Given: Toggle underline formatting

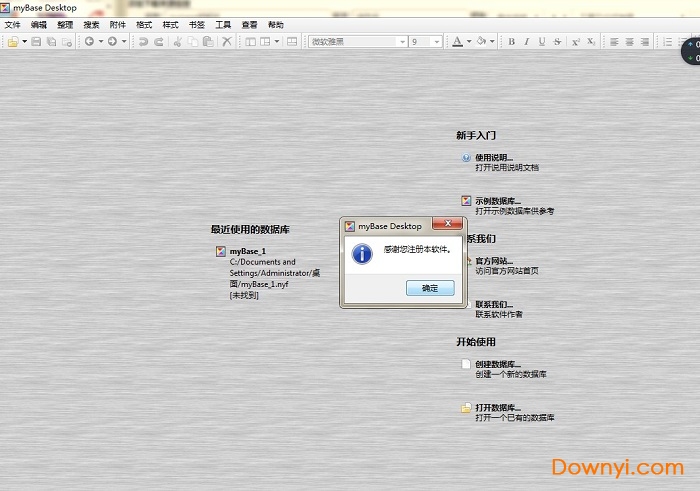Looking at the screenshot, I should 542,42.
